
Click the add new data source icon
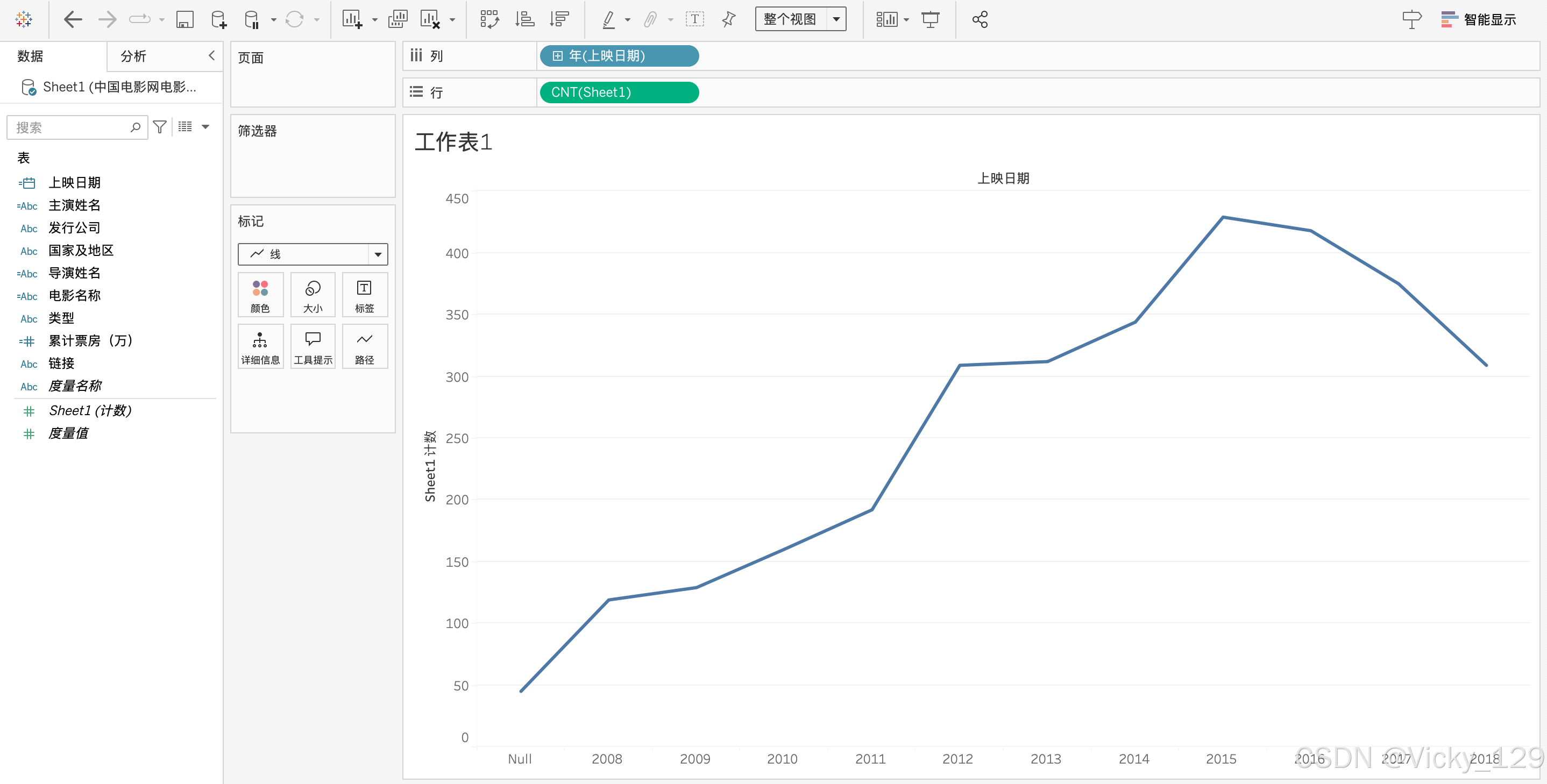(218, 20)
